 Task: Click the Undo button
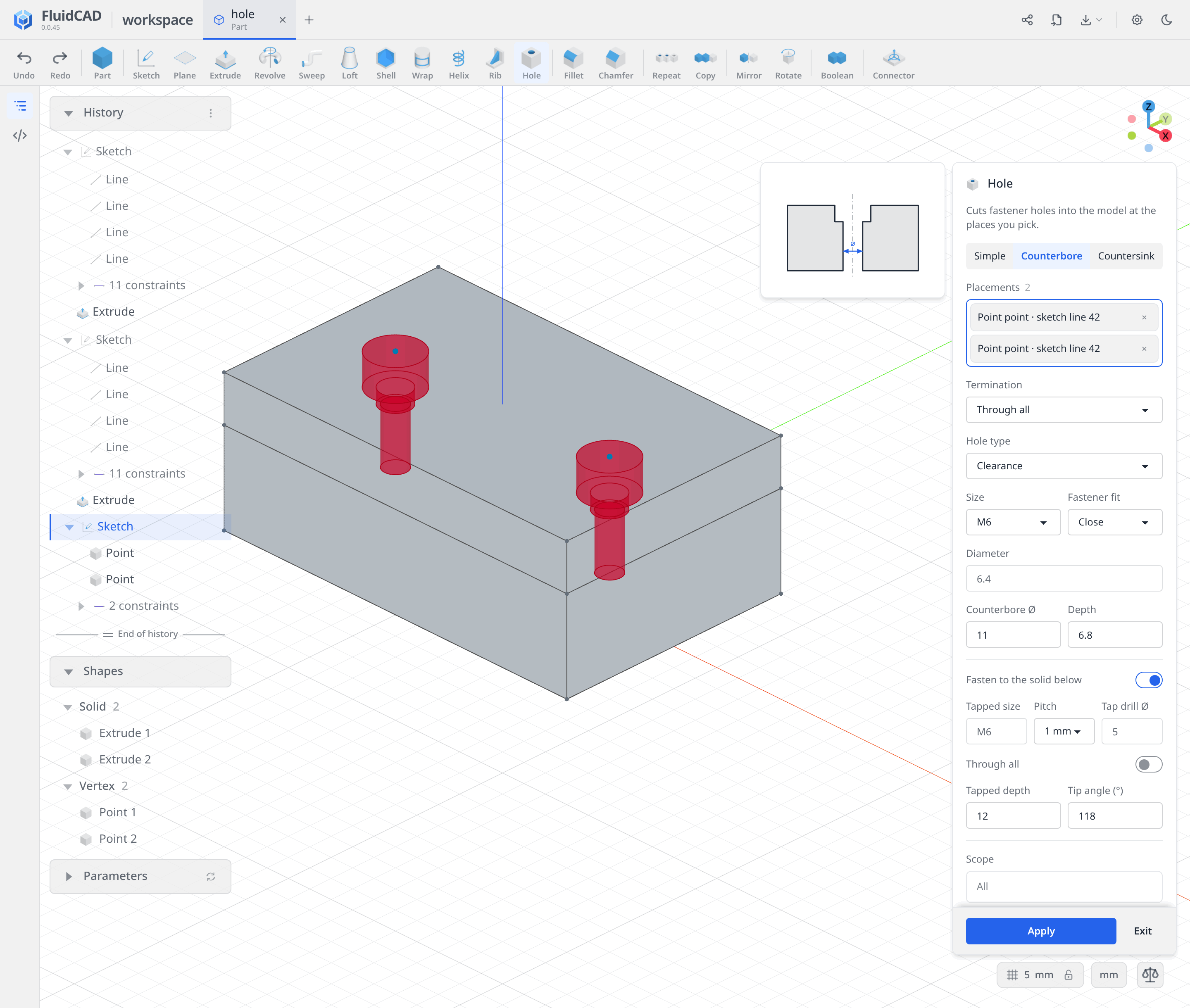point(24,63)
